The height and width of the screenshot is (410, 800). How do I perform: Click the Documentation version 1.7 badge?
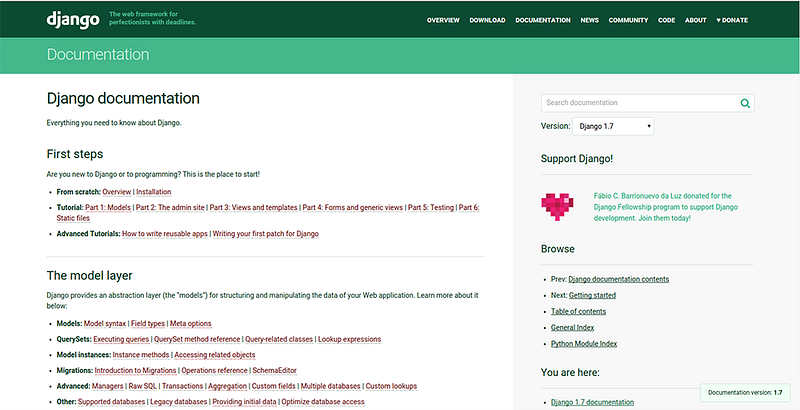point(745,393)
